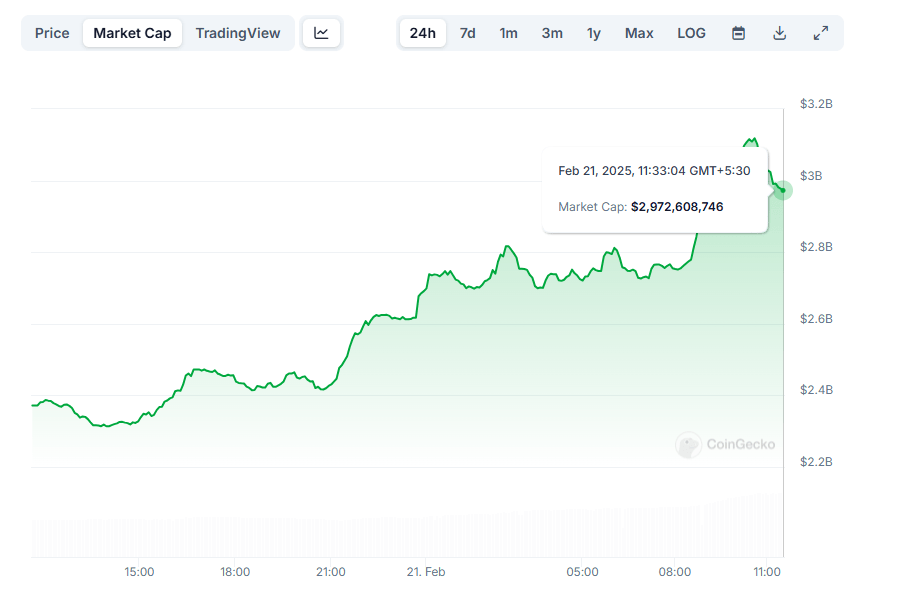This screenshot has width=898, height=592.
Task: Open the TradingView tab
Action: (238, 32)
